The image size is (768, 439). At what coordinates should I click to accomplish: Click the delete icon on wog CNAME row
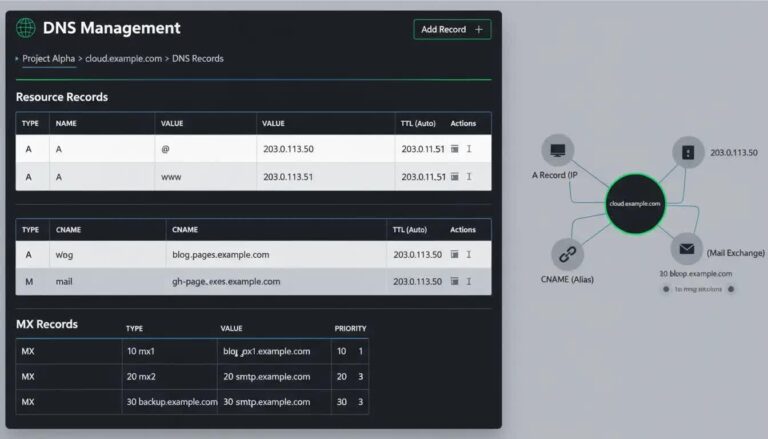(455, 254)
